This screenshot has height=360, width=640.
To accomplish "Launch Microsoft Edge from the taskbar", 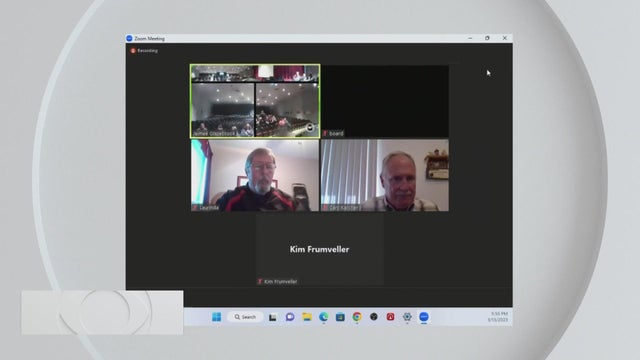I will 324,317.
